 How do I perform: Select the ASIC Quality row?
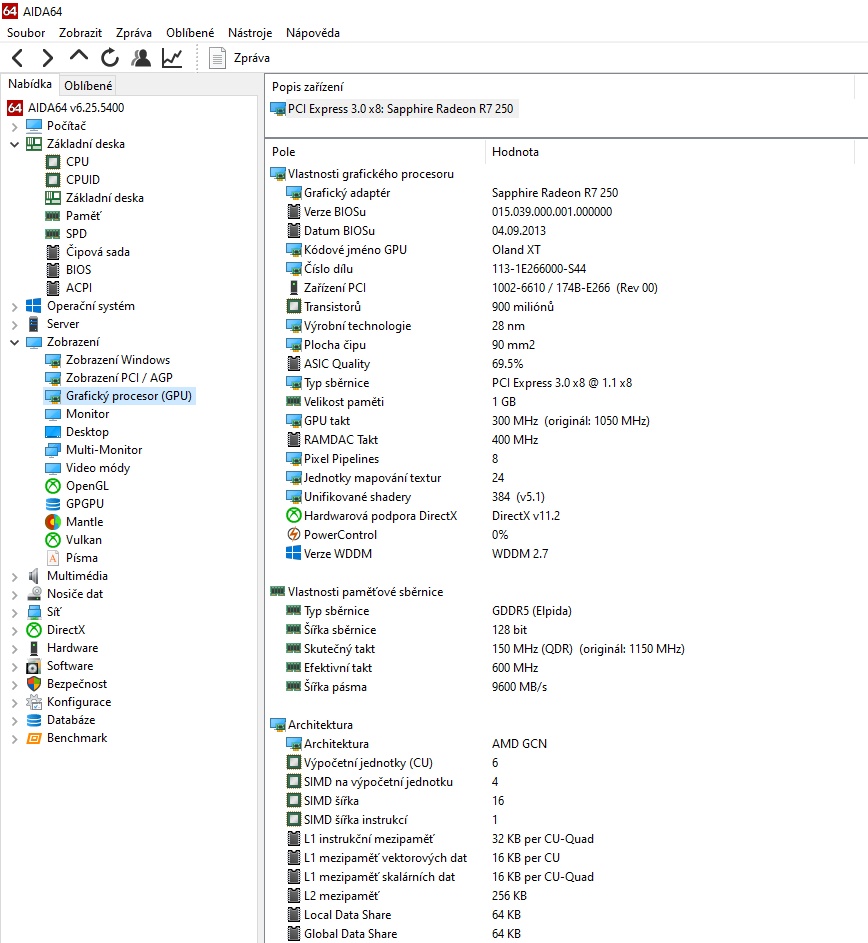[336, 364]
